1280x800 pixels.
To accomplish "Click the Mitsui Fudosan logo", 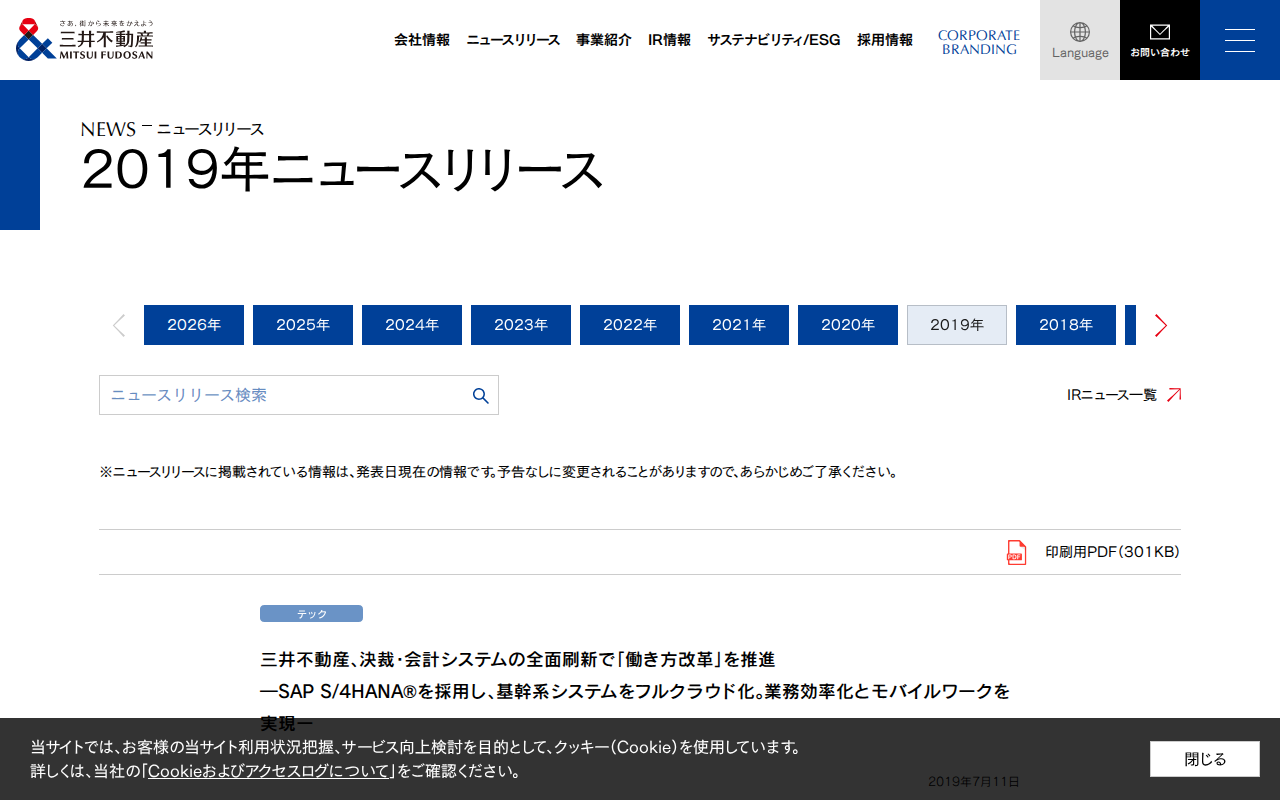I will coord(85,40).
